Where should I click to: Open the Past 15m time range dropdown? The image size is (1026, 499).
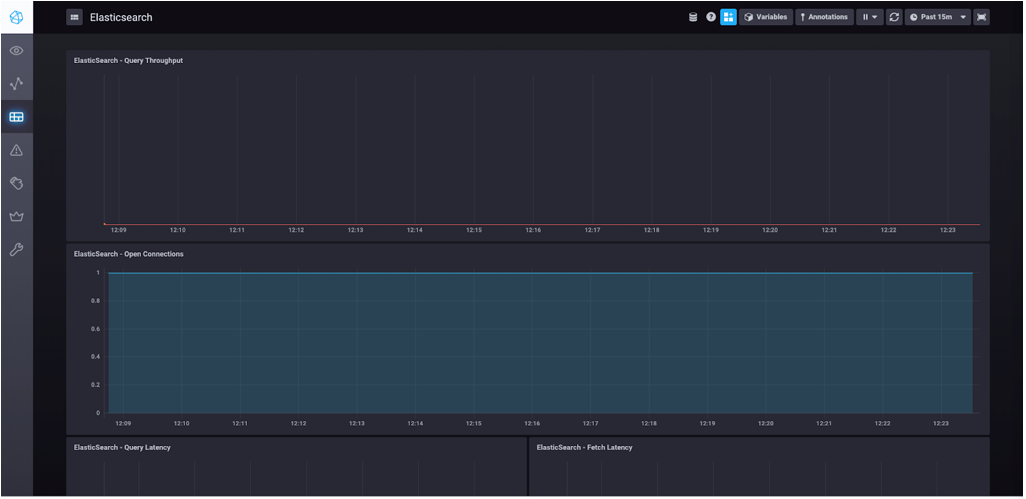click(x=938, y=17)
